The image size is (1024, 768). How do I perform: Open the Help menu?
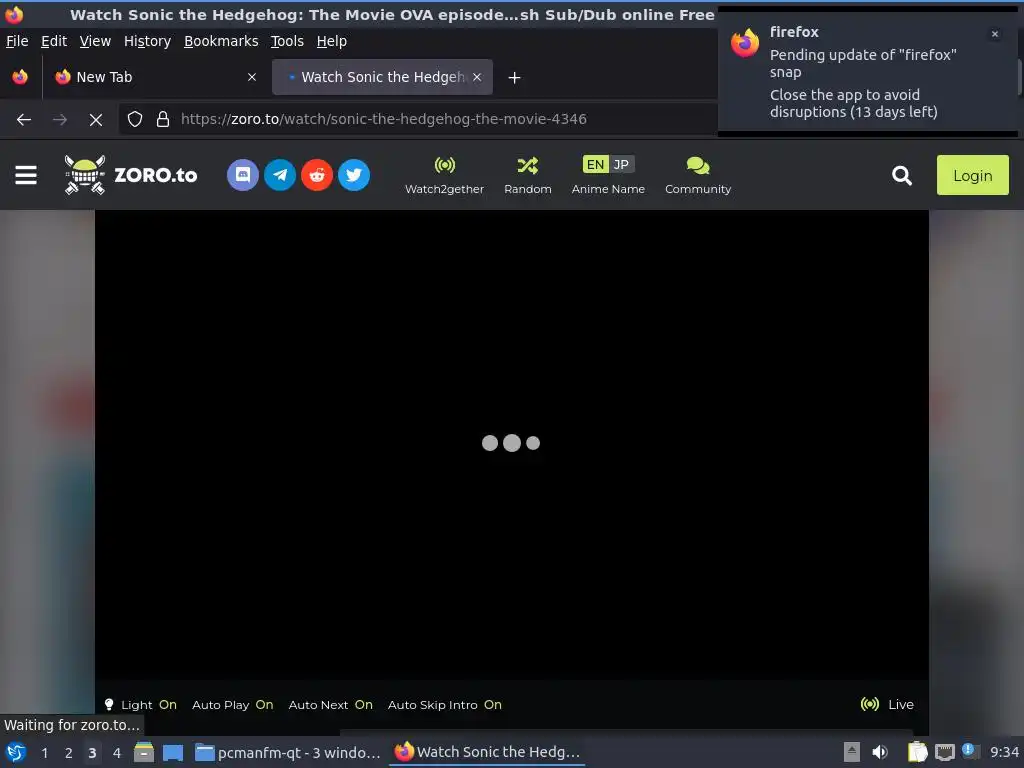coord(332,41)
